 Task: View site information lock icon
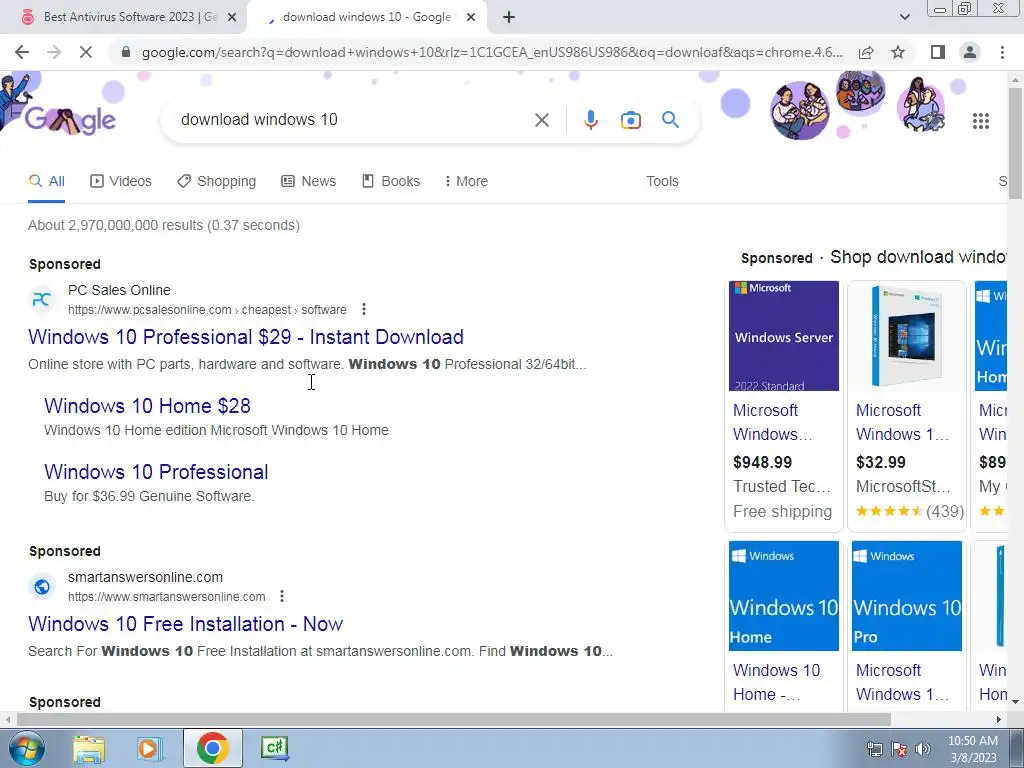(x=126, y=52)
